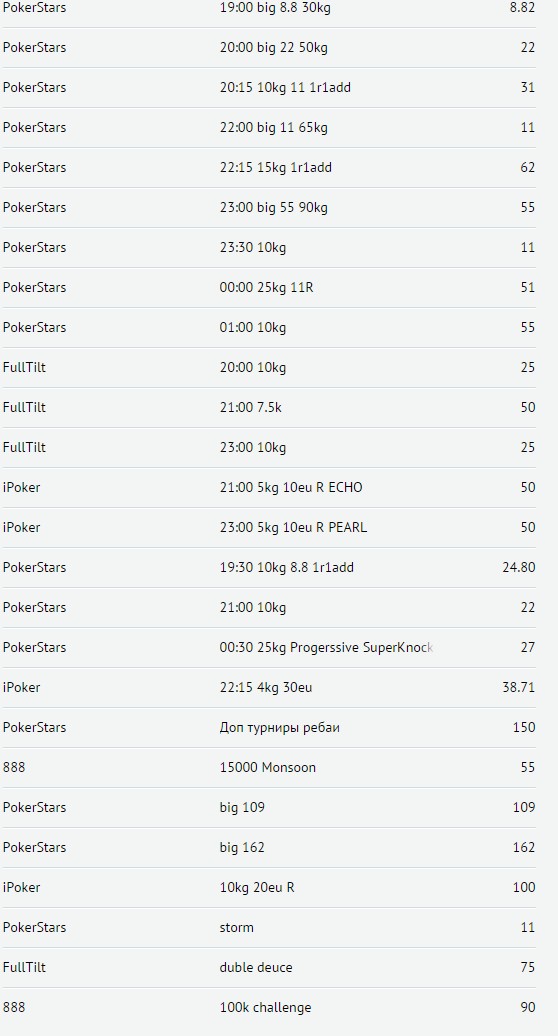Select the big 109 tournament row
This screenshot has height=1036, width=558.
[268, 807]
